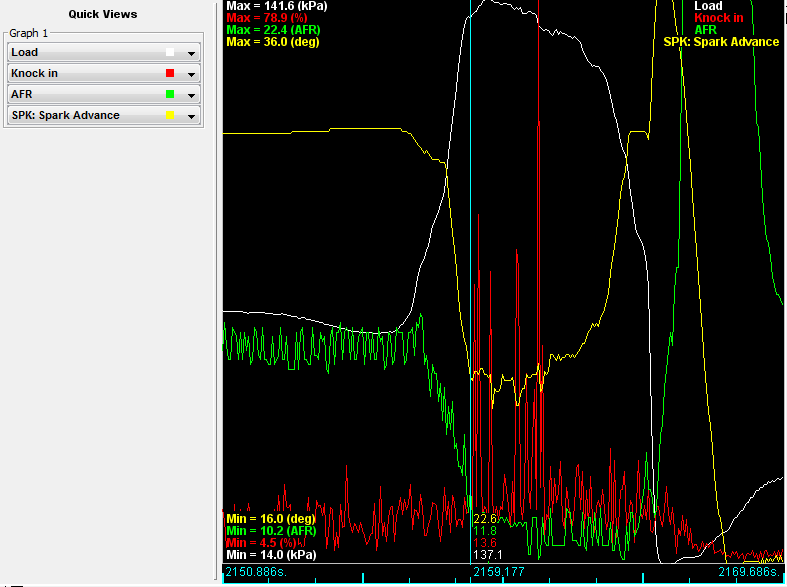Expand the Knock in dropdown arrow
This screenshot has width=787, height=587.
point(190,74)
